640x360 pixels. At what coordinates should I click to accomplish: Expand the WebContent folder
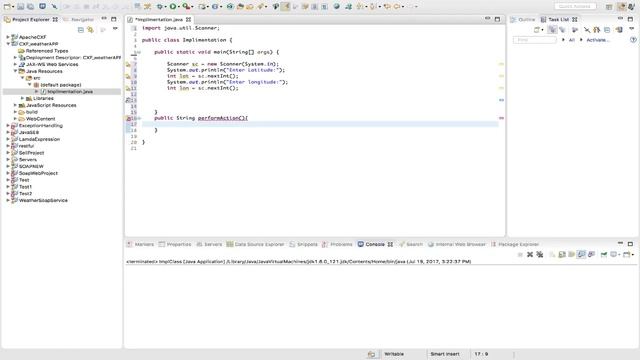pyautogui.click(x=15, y=119)
